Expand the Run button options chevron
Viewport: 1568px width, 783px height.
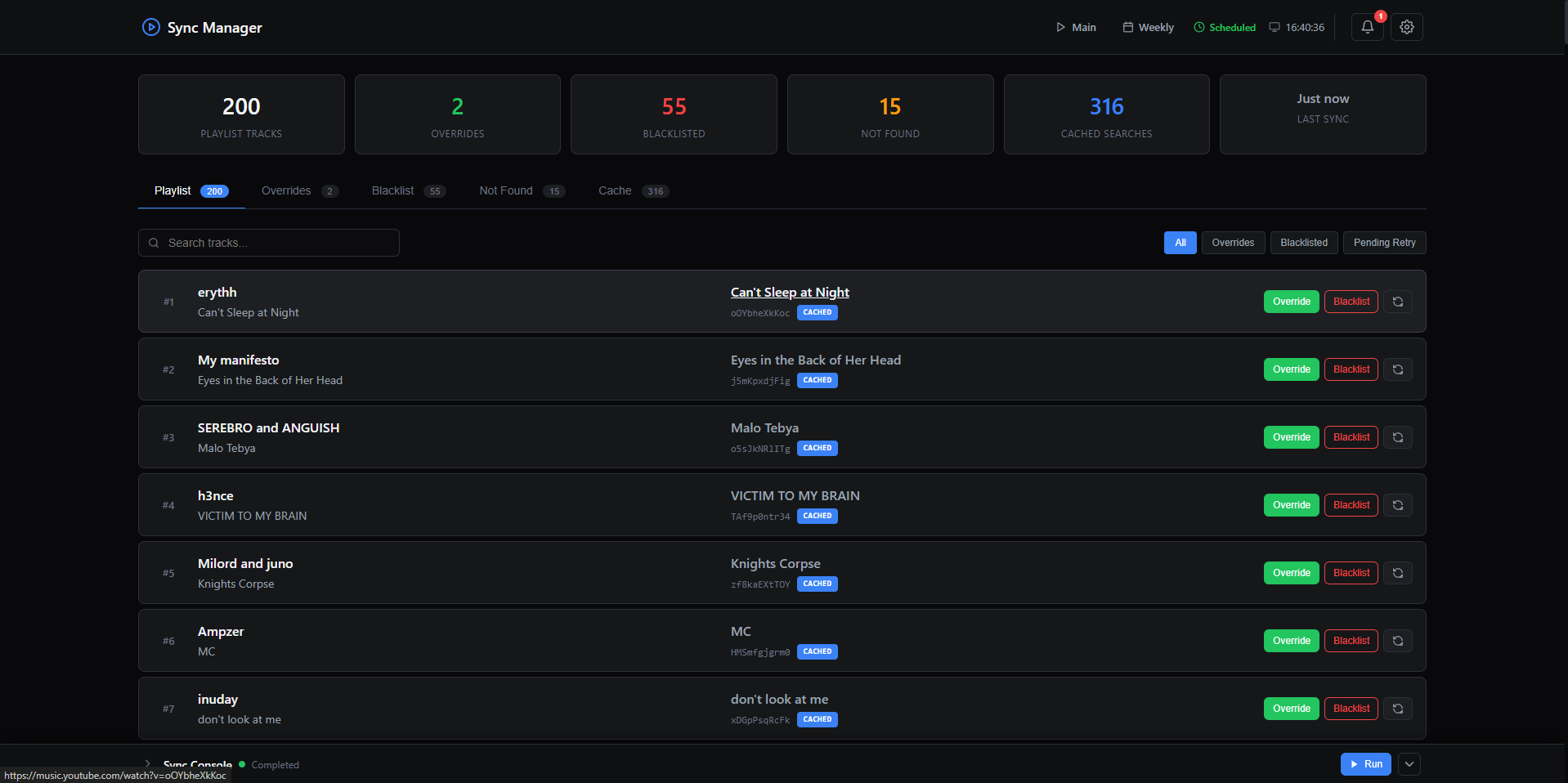[x=1408, y=763]
